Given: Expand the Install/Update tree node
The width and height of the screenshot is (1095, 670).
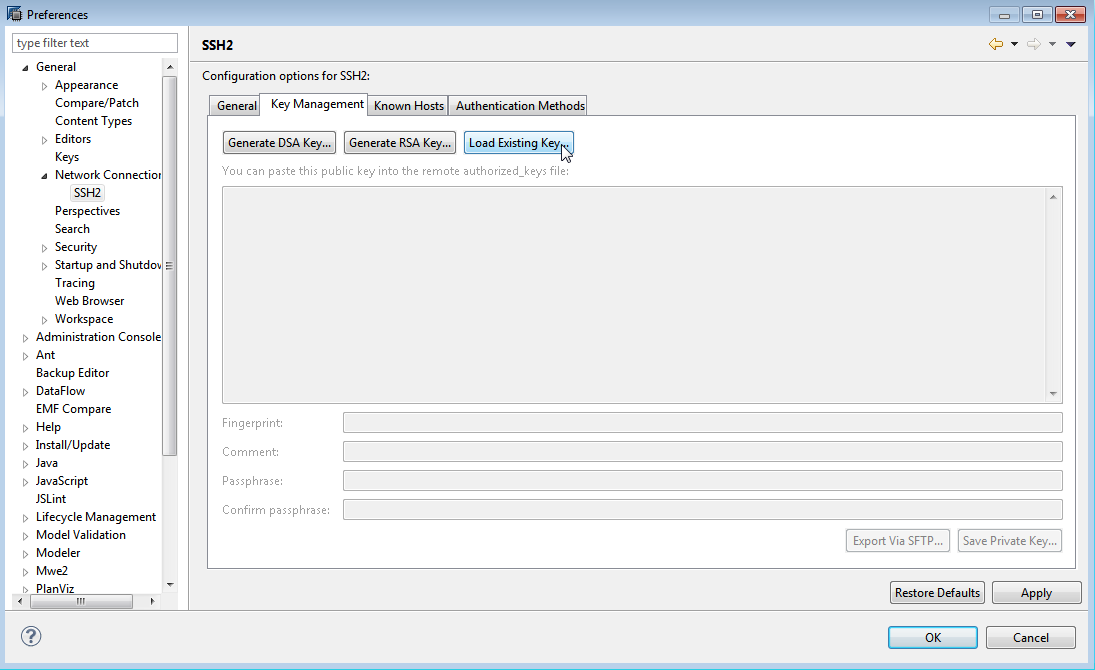Looking at the screenshot, I should click(x=25, y=446).
